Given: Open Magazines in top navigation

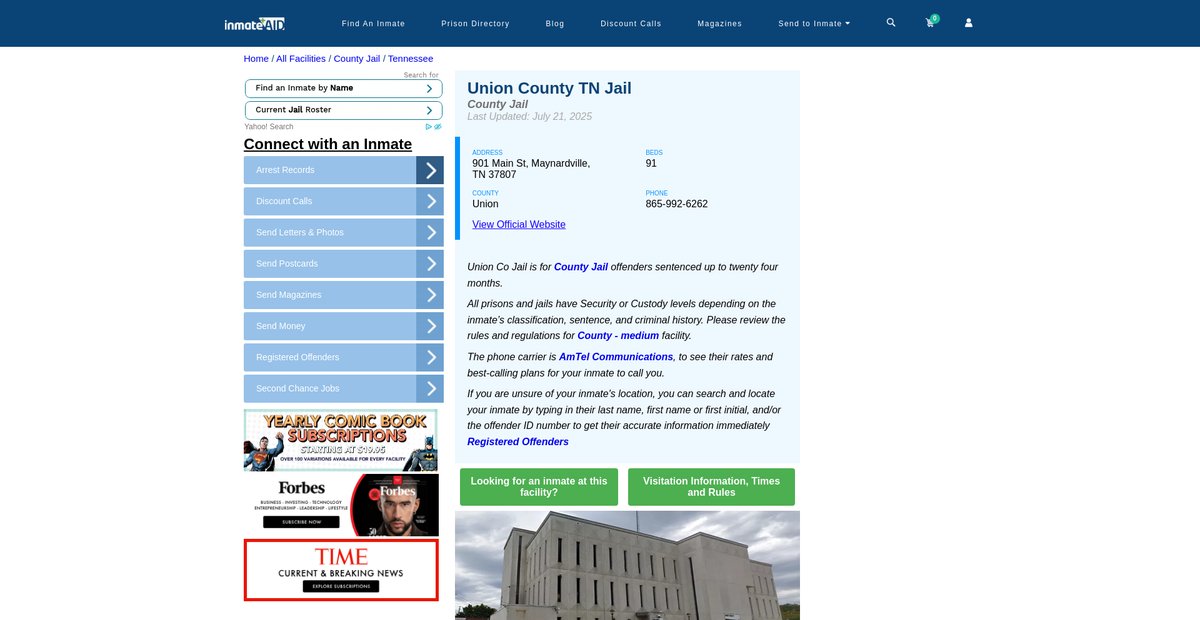Looking at the screenshot, I should 720,23.
